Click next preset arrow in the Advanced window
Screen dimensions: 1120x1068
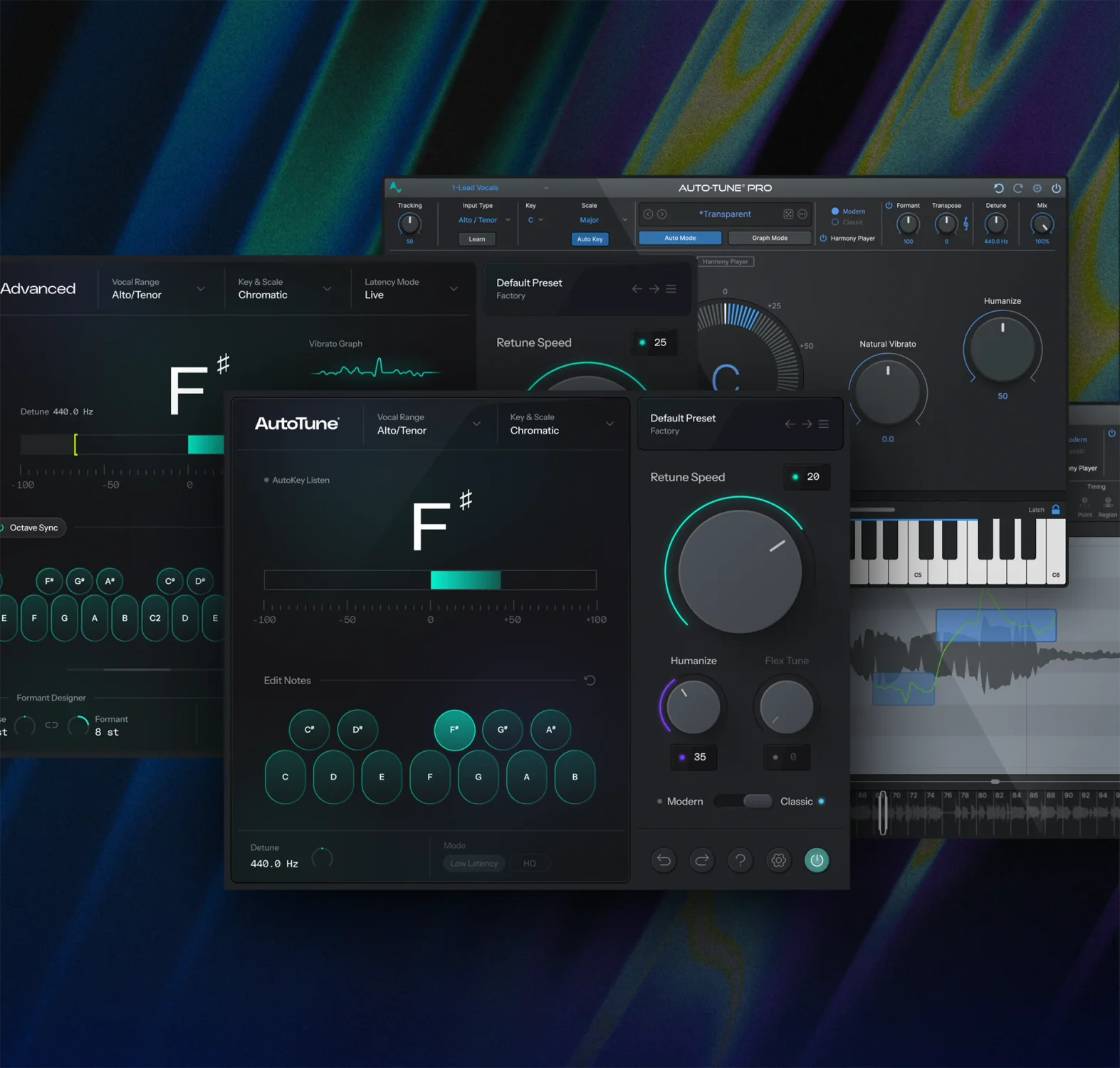[x=654, y=288]
